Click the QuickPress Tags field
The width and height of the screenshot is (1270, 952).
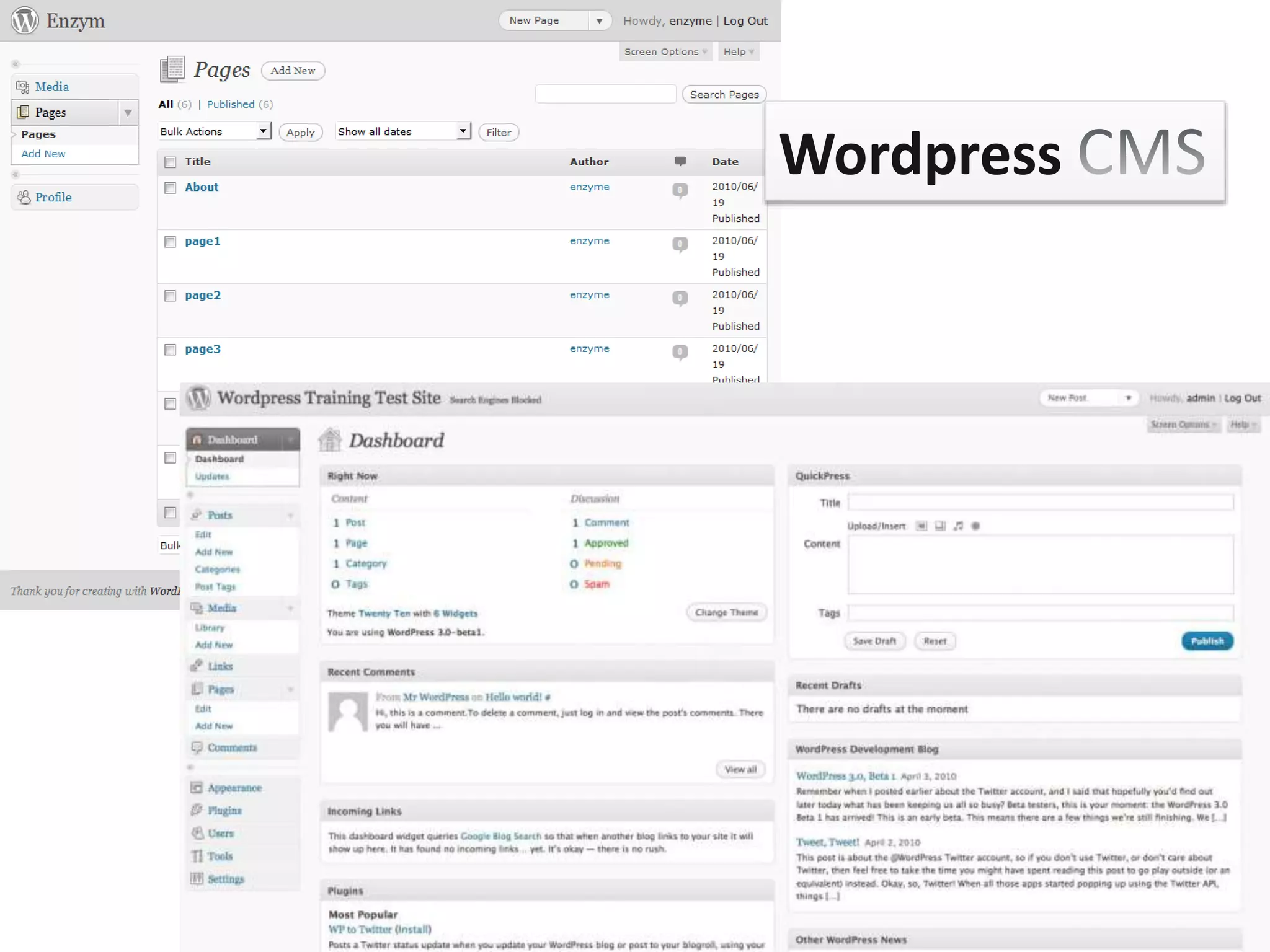[x=1041, y=613]
